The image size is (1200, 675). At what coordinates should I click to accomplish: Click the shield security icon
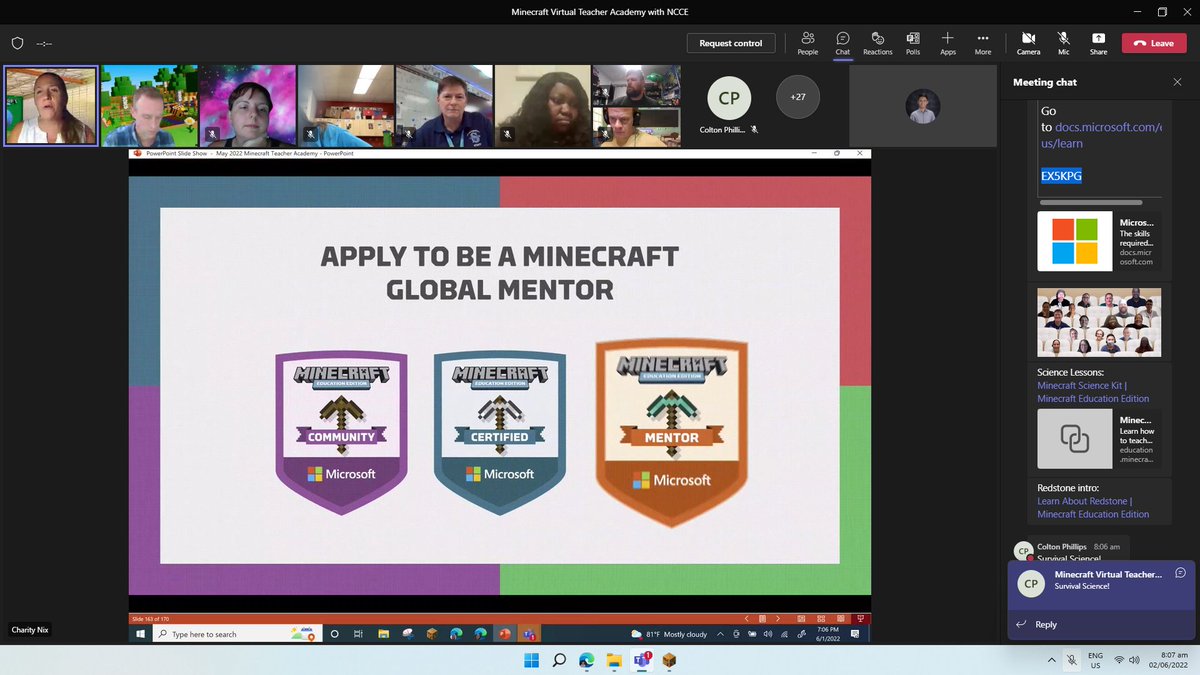pyautogui.click(x=17, y=43)
